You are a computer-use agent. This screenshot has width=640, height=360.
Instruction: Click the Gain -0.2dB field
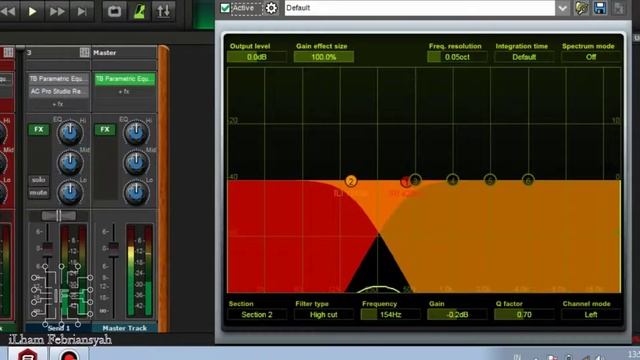pos(457,315)
